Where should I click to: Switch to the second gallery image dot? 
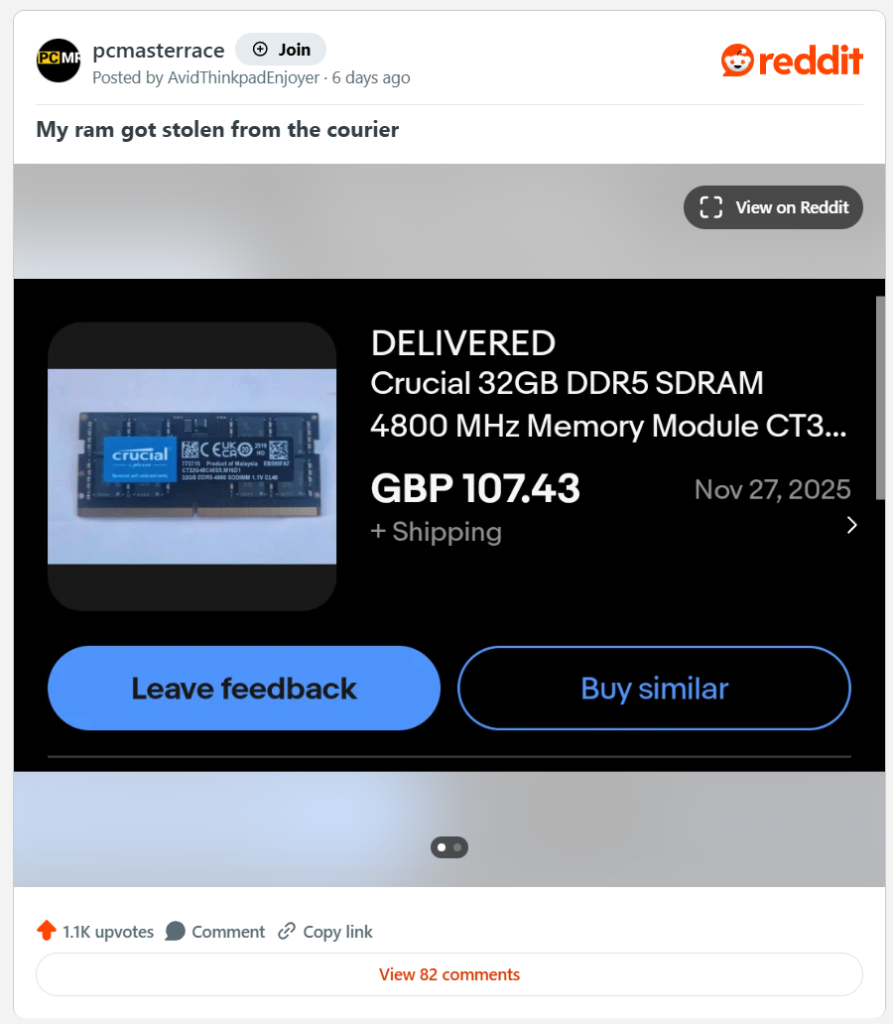(457, 848)
